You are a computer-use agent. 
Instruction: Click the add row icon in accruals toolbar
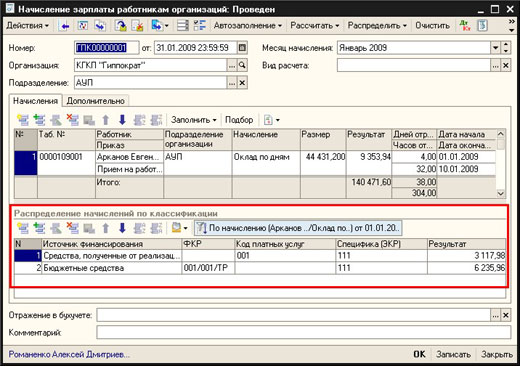23,120
